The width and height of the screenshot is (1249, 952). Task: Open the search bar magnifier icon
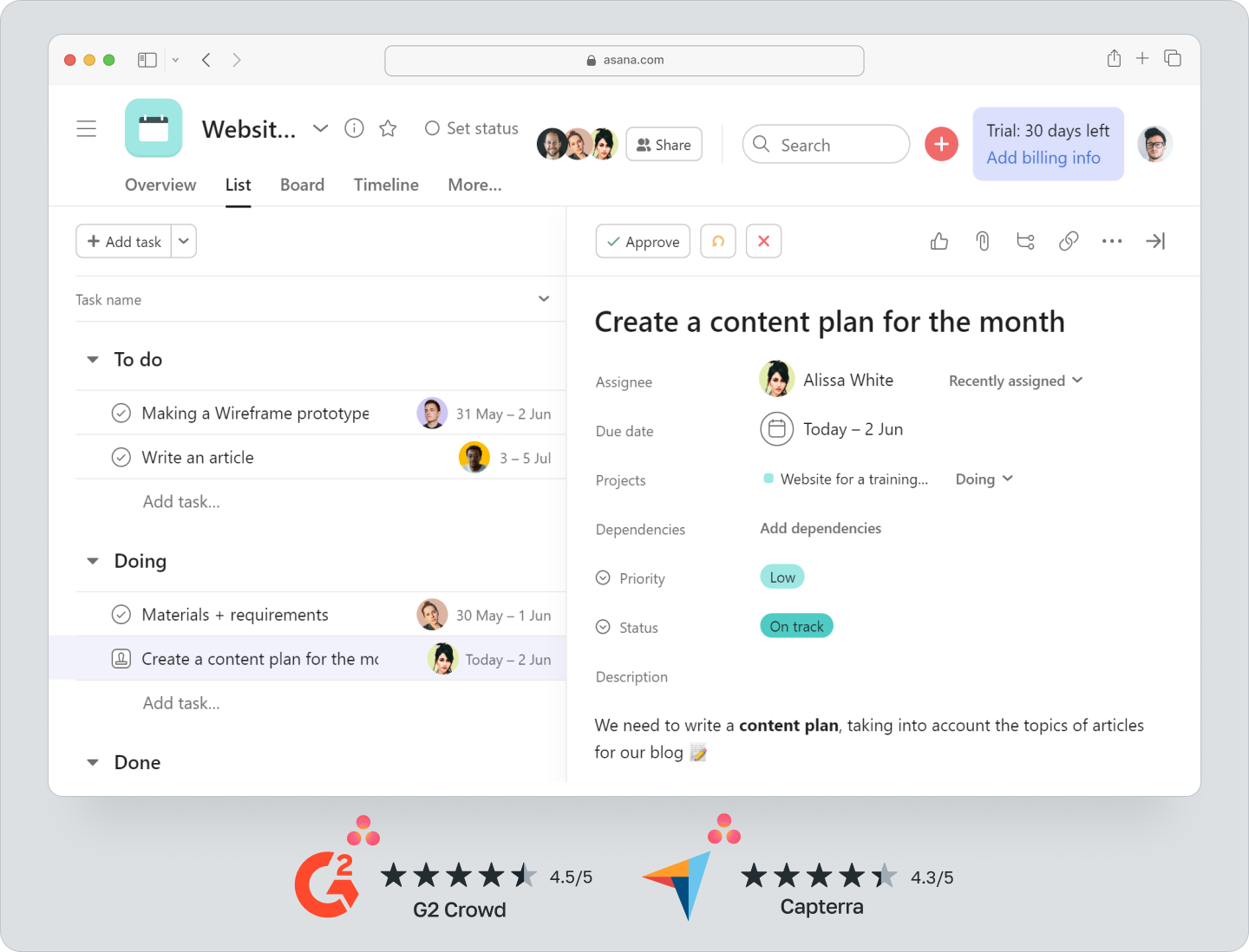click(x=762, y=144)
